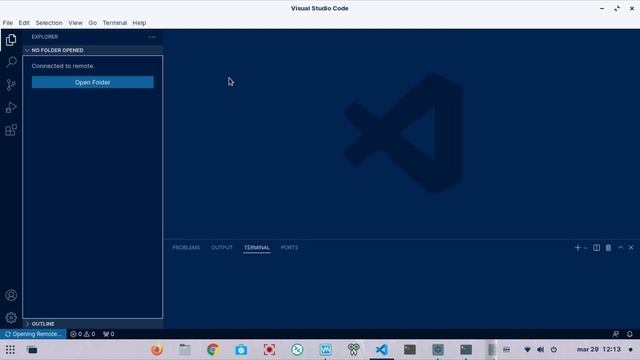This screenshot has width=640, height=360.
Task: Open the Extensions view
Action: tap(11, 130)
